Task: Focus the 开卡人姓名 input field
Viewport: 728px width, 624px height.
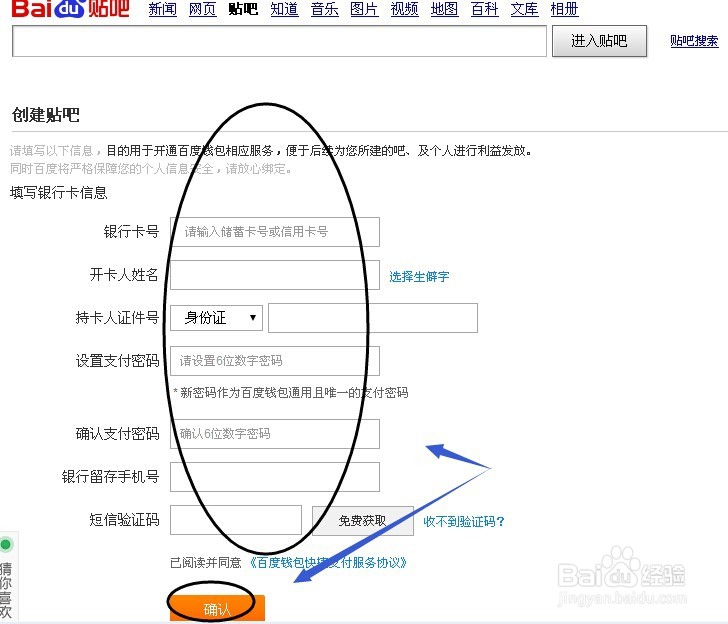Action: 275,275
